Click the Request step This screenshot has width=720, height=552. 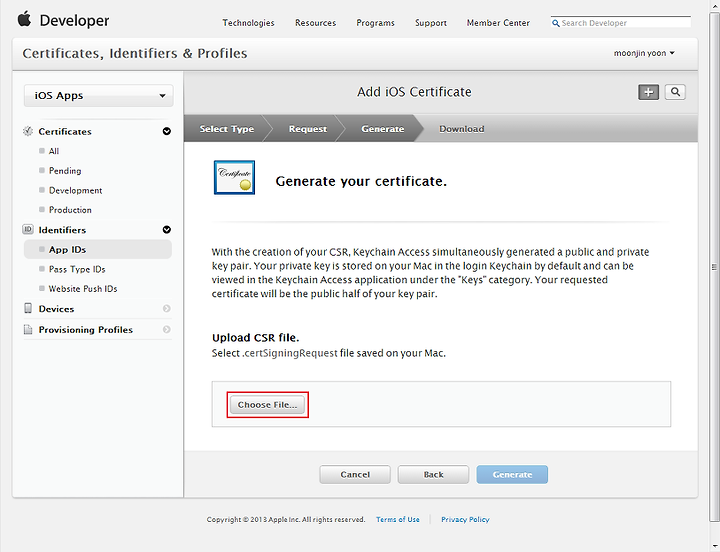(x=308, y=129)
